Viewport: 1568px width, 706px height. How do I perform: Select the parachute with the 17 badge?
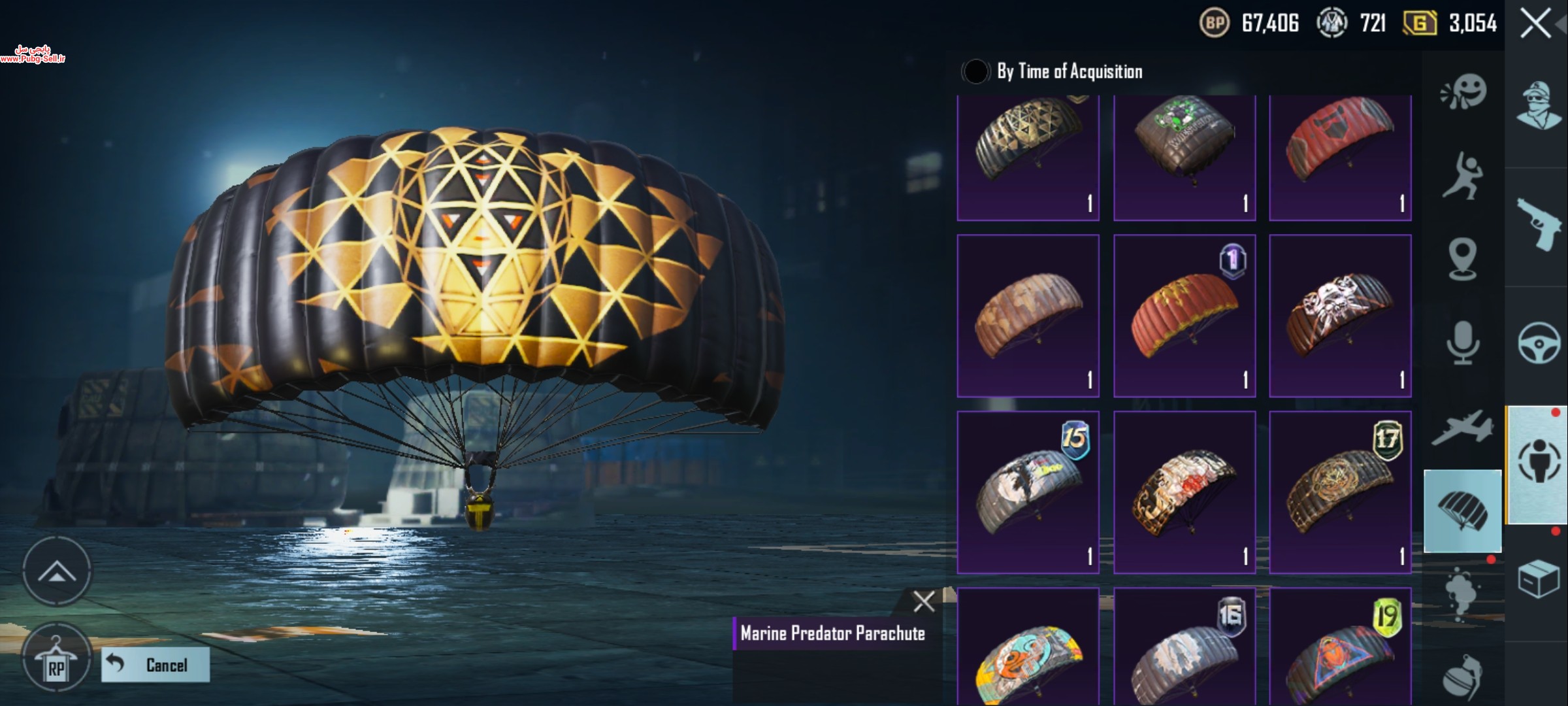pos(1340,492)
